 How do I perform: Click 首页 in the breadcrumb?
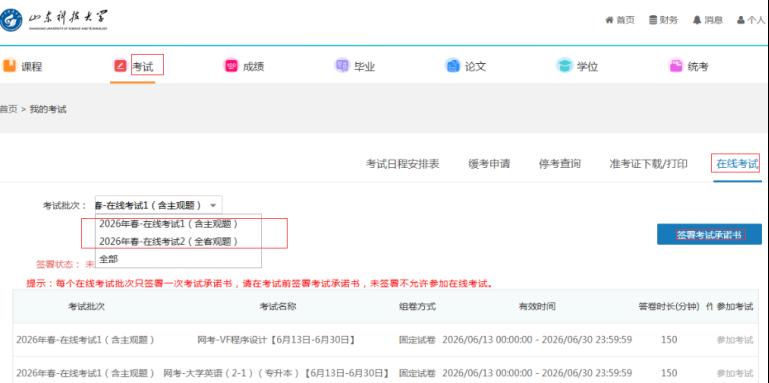[x=8, y=109]
